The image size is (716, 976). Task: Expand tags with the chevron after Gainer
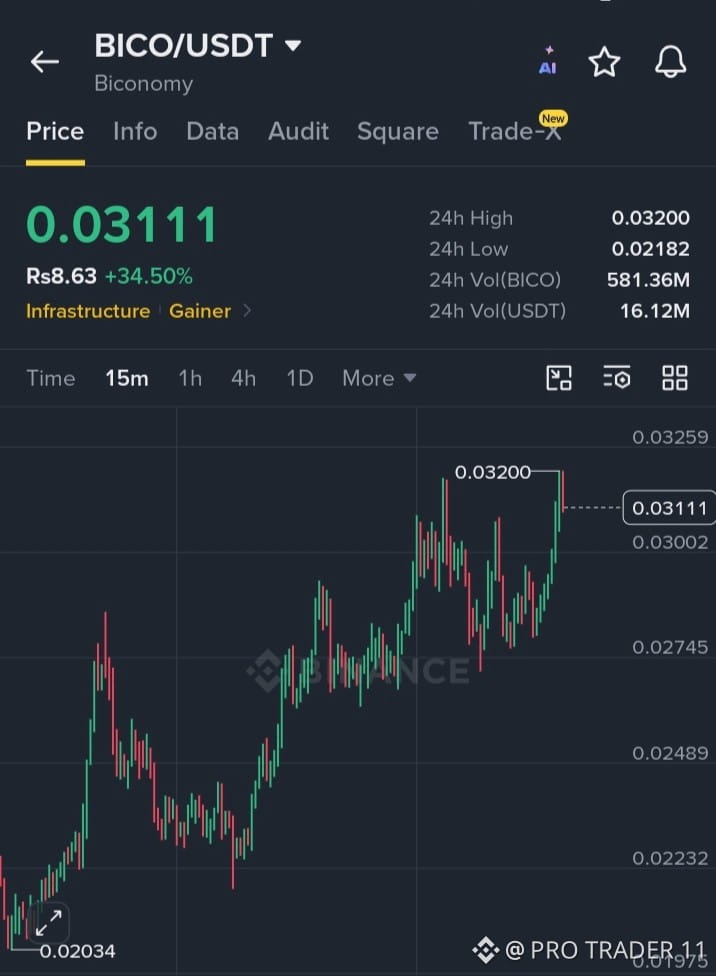(247, 310)
